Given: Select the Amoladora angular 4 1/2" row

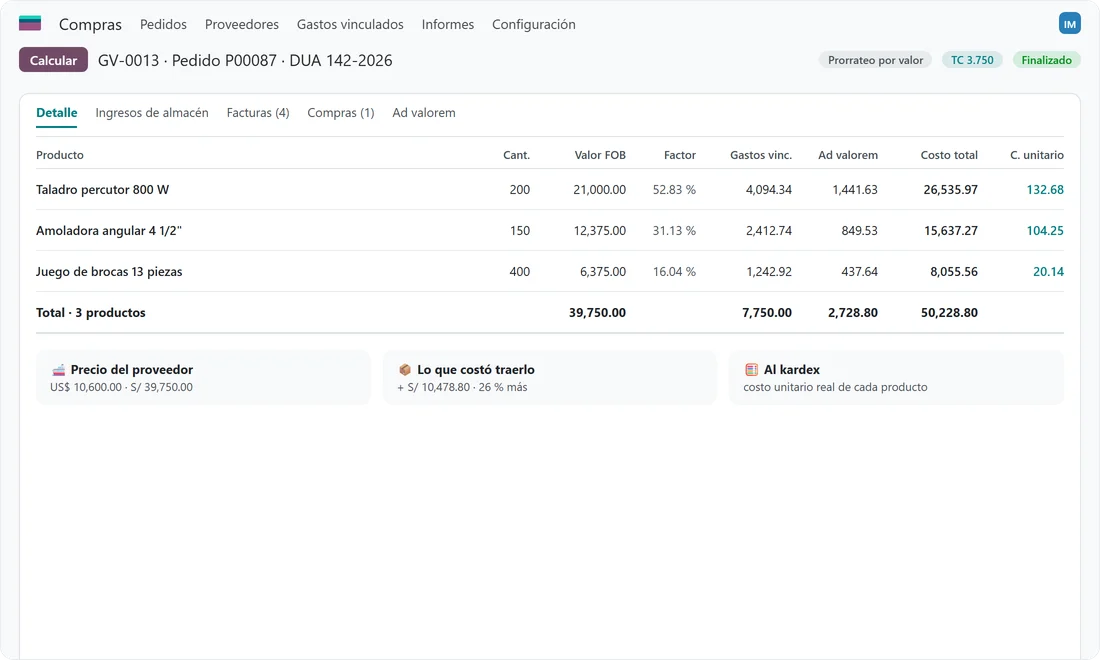Looking at the screenshot, I should click(550, 231).
